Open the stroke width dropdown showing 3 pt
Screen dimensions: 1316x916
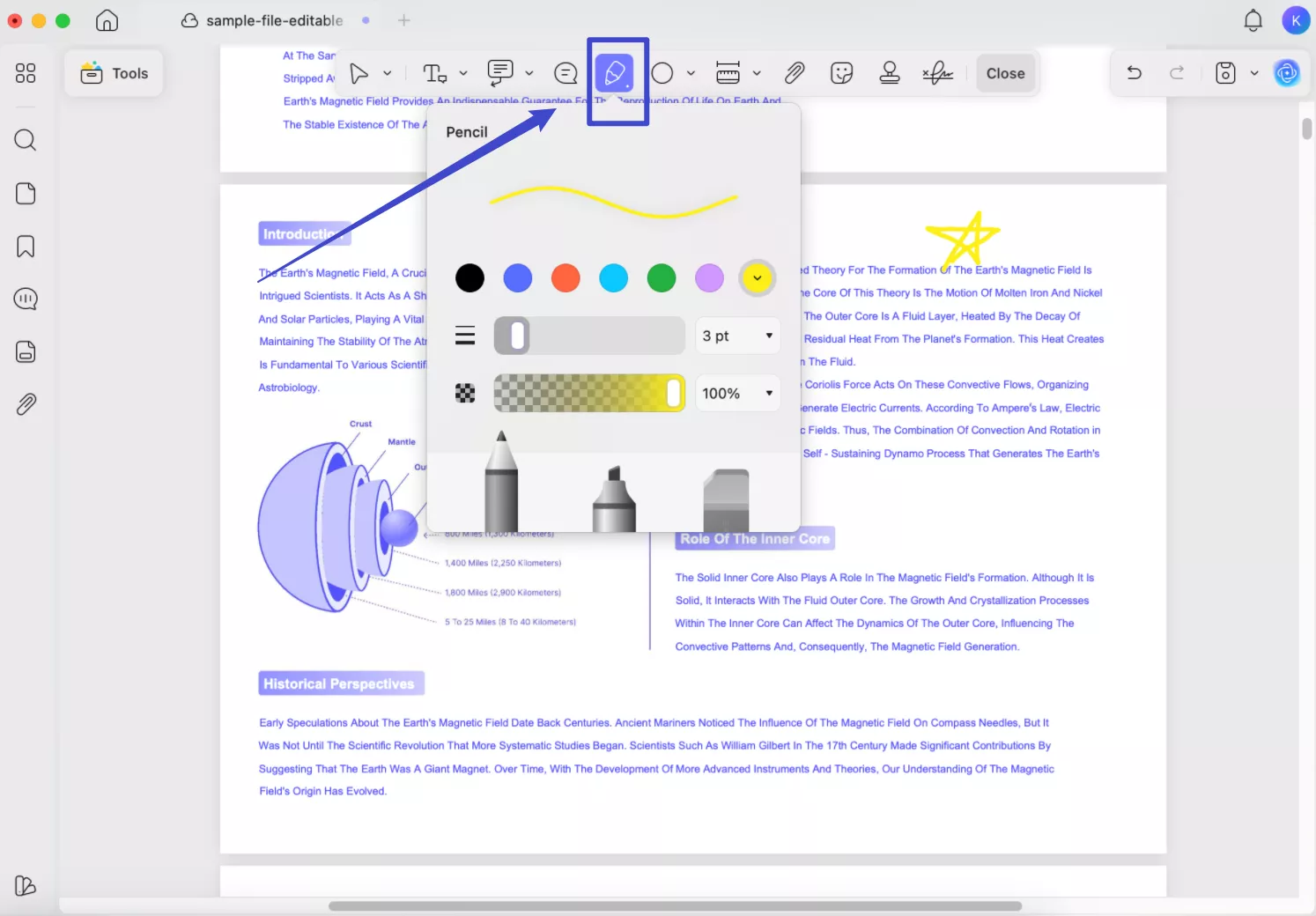pos(738,336)
